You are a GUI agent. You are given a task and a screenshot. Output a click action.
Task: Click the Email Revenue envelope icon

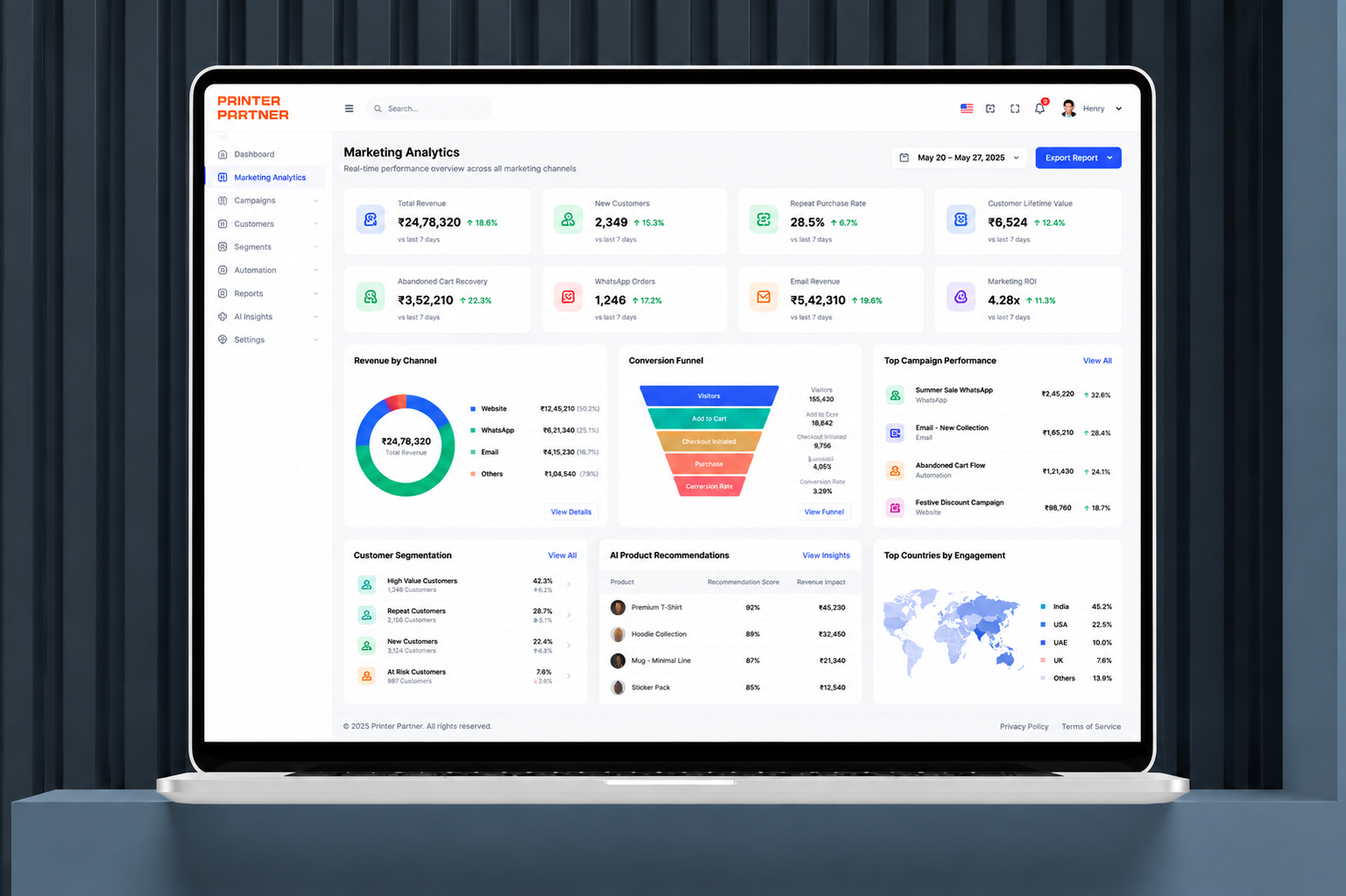[764, 298]
